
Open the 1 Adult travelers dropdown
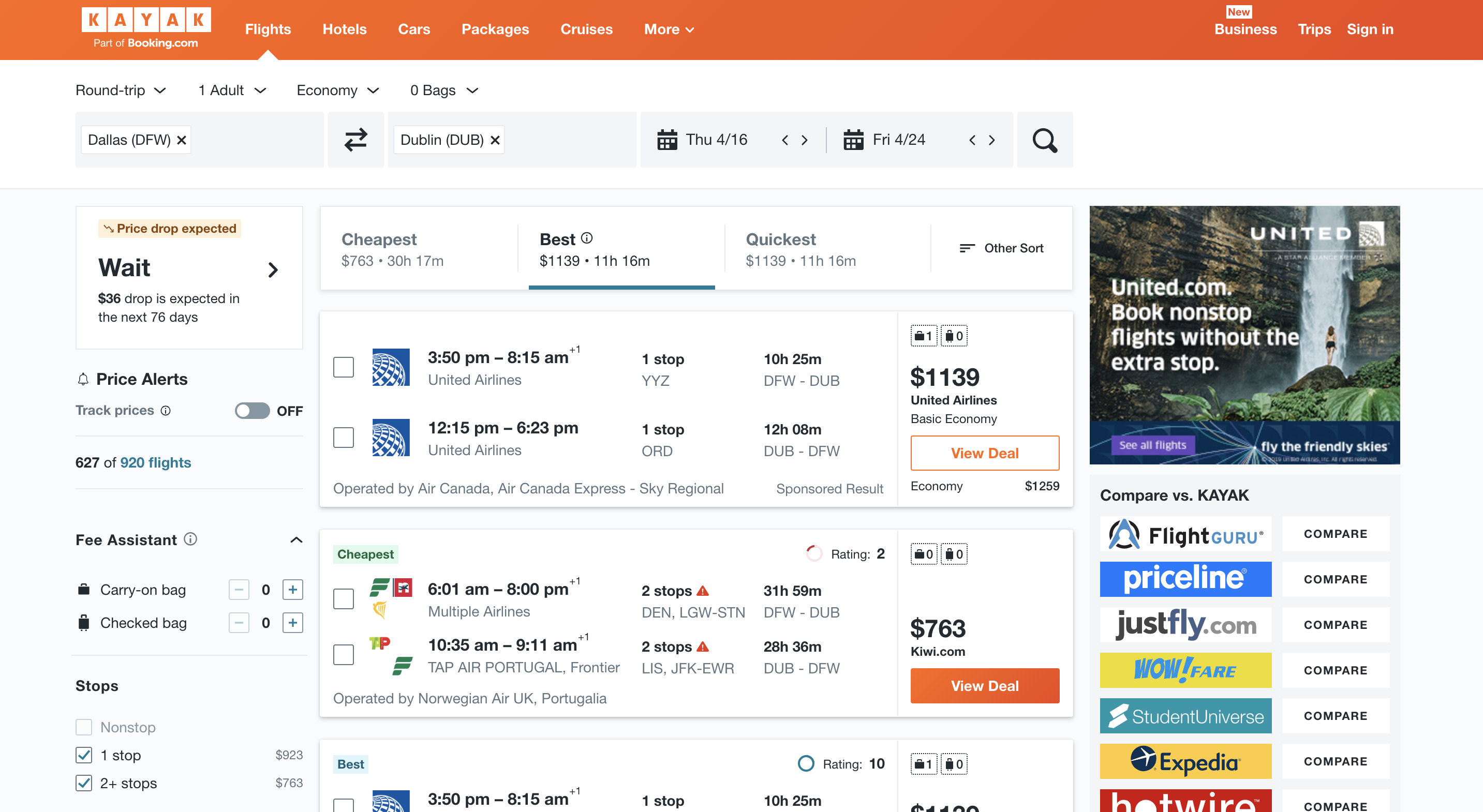[x=232, y=91]
